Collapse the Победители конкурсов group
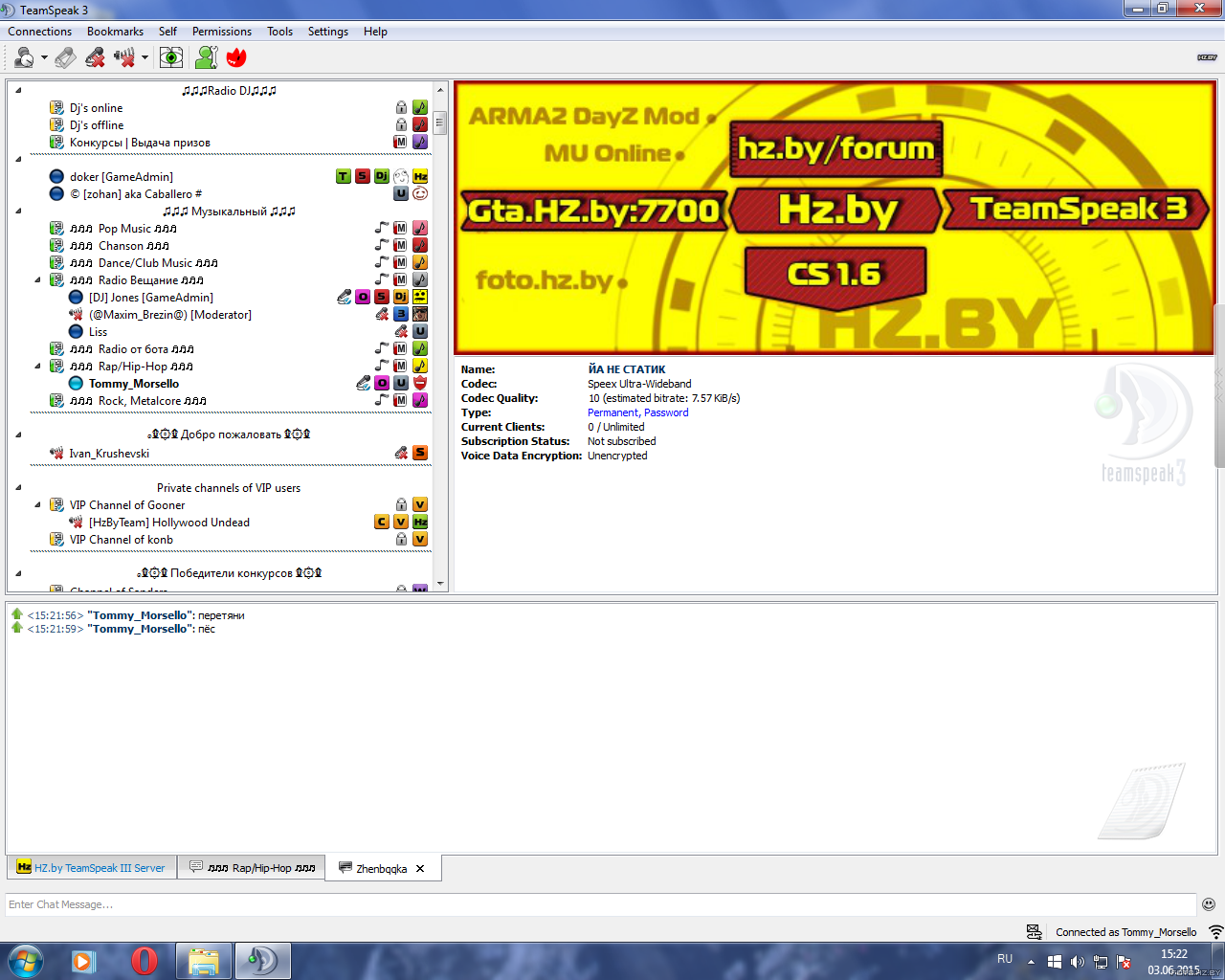Image resolution: width=1225 pixels, height=980 pixels. (x=18, y=573)
